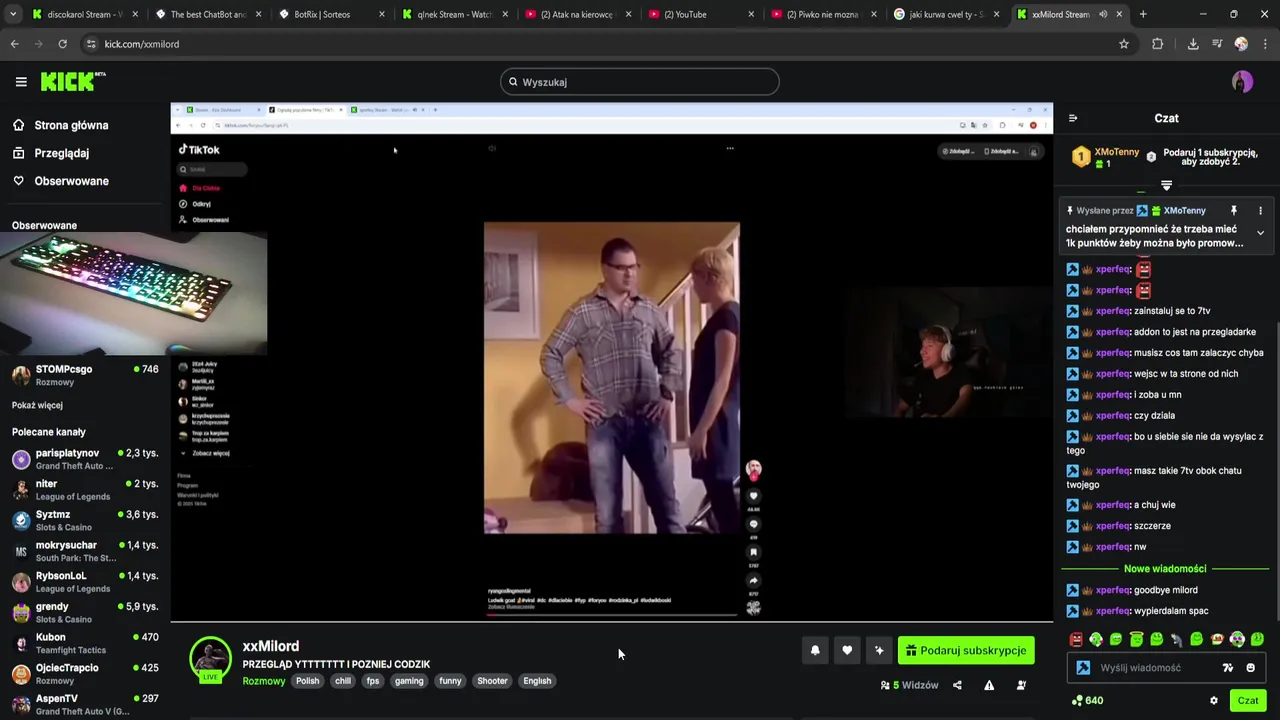The height and width of the screenshot is (720, 1280).
Task: Click XMoTenny on the gift leaderboard
Action: pyautogui.click(x=1116, y=152)
